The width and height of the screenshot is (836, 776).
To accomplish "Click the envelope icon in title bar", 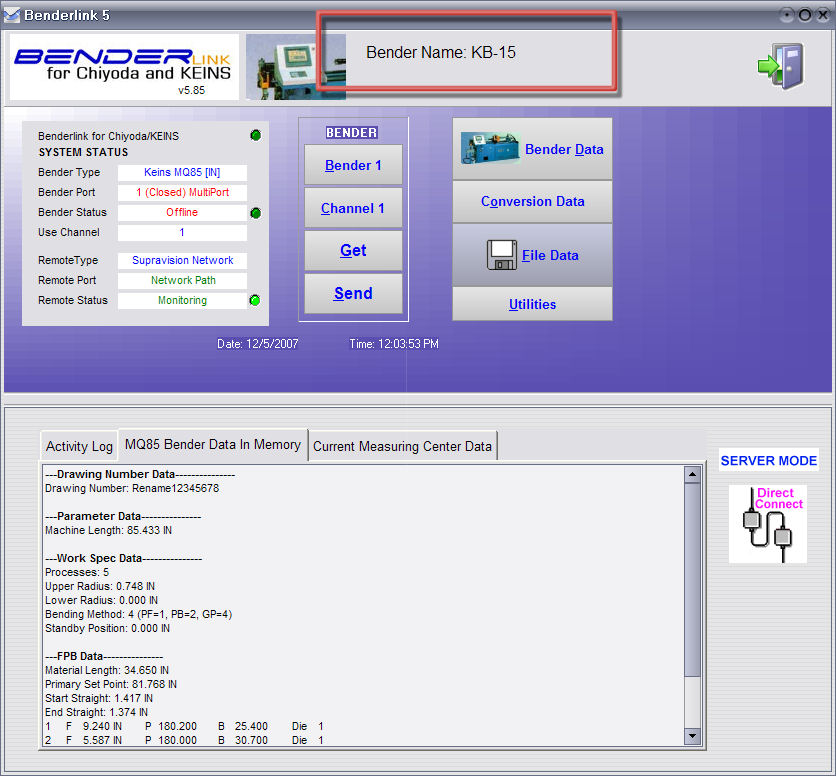I will click(11, 15).
